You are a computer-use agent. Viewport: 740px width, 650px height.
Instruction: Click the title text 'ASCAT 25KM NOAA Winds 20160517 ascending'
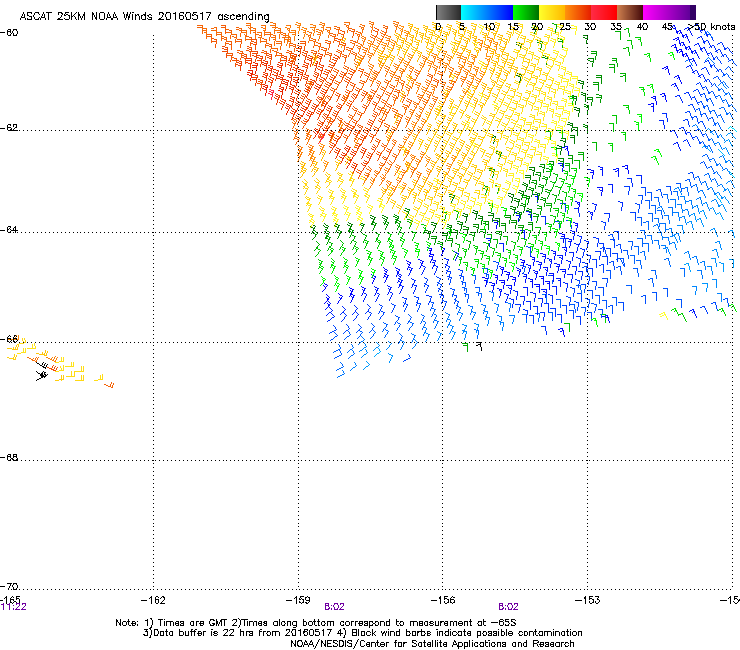coord(144,17)
